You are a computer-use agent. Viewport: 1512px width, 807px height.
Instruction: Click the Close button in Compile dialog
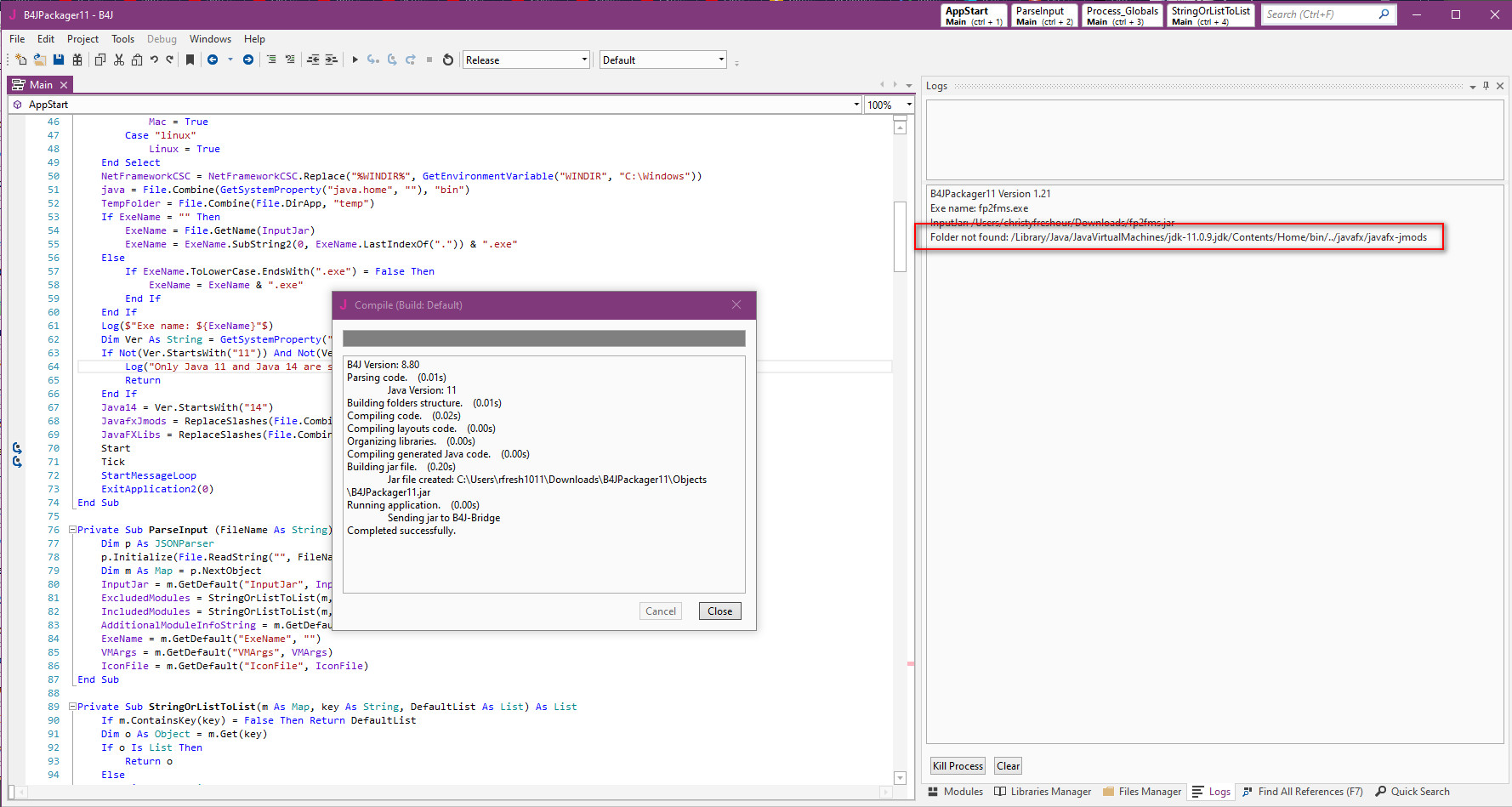pyautogui.click(x=719, y=611)
